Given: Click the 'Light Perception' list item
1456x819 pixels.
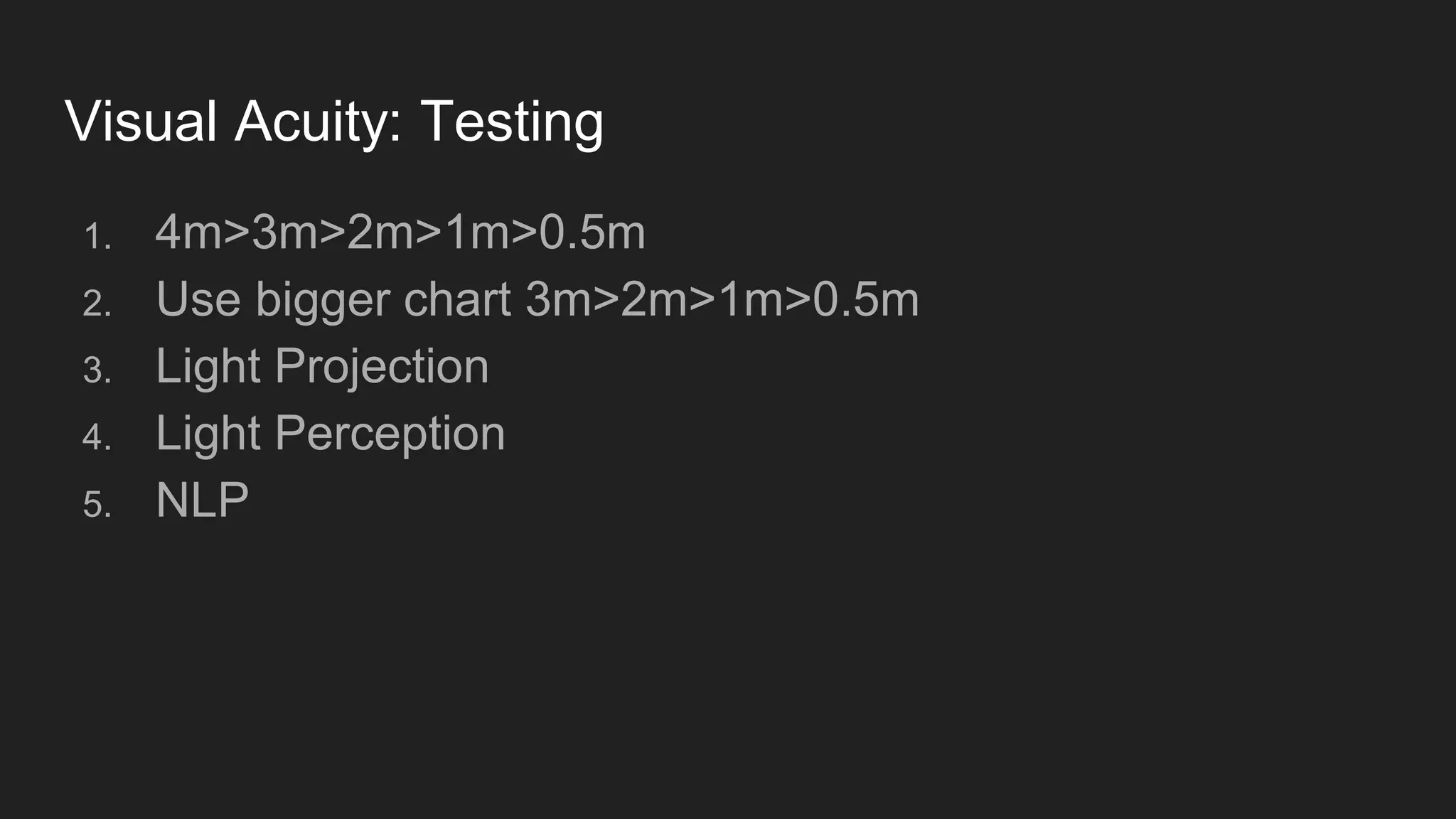Looking at the screenshot, I should (x=330, y=433).
